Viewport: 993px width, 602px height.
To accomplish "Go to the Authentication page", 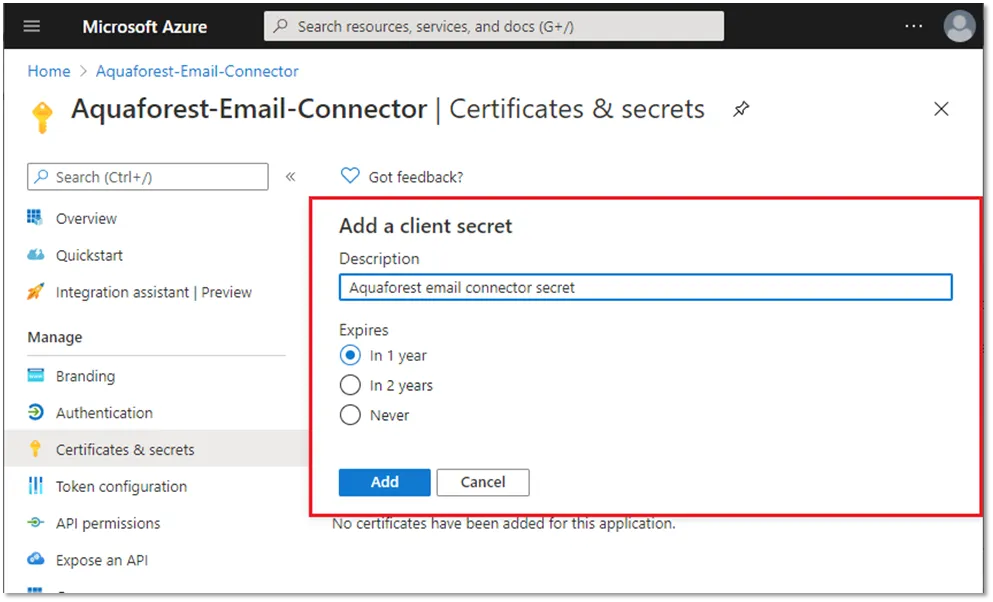I will (x=104, y=412).
